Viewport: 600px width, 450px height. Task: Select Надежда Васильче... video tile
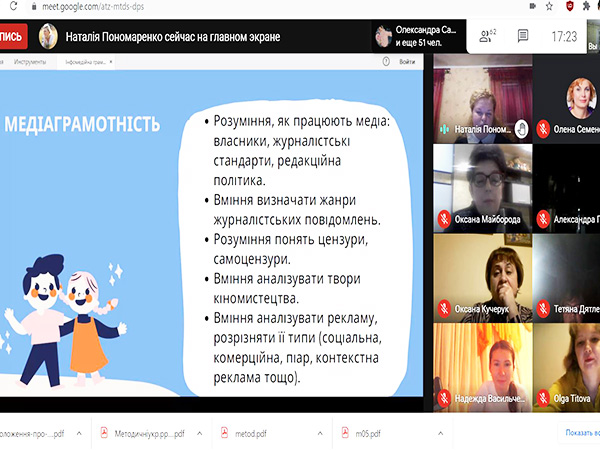click(x=483, y=367)
